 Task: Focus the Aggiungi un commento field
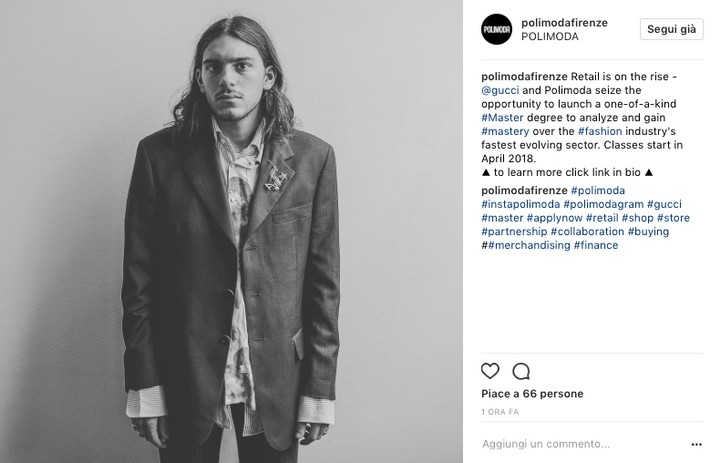pyautogui.click(x=546, y=444)
